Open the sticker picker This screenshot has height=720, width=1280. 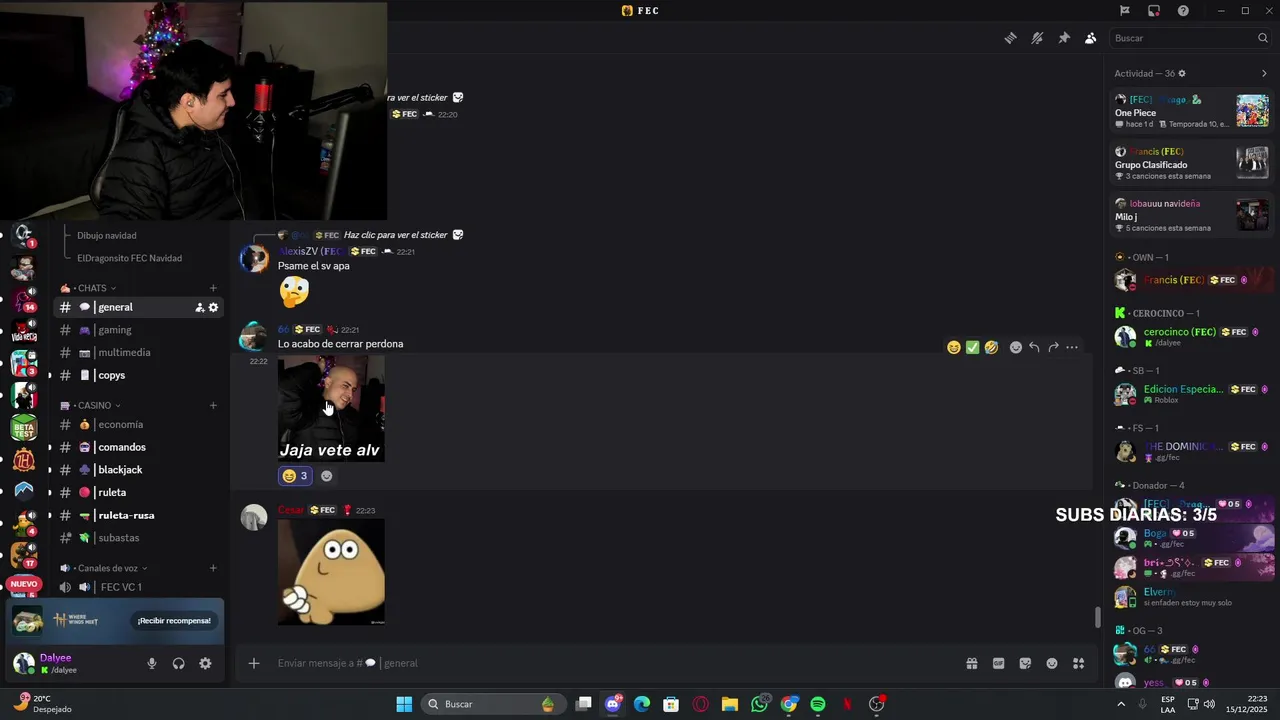(x=1025, y=663)
